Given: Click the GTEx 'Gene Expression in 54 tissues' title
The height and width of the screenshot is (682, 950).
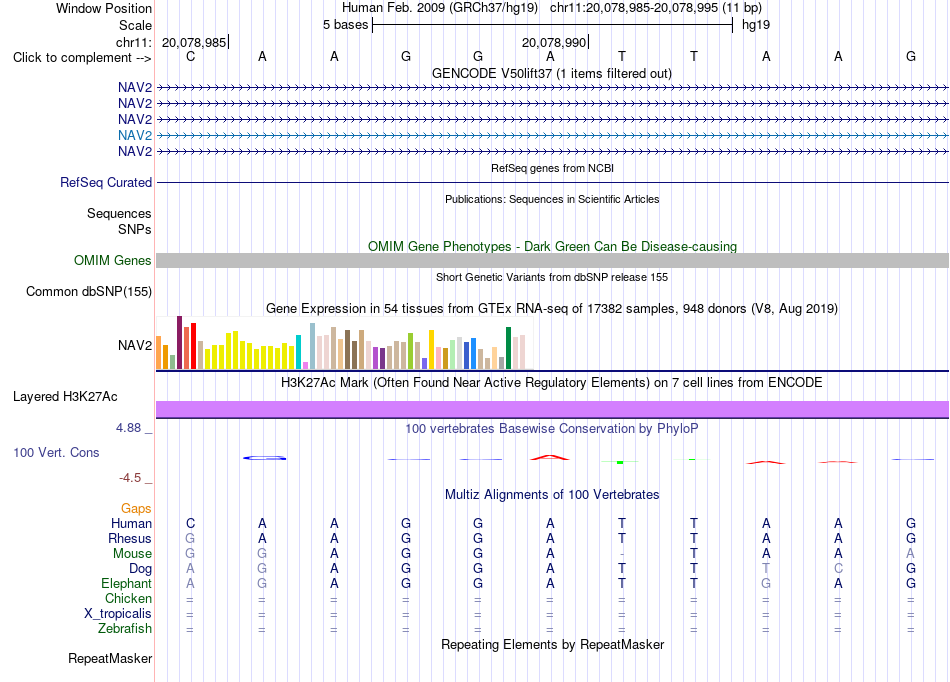Looking at the screenshot, I should point(552,309).
